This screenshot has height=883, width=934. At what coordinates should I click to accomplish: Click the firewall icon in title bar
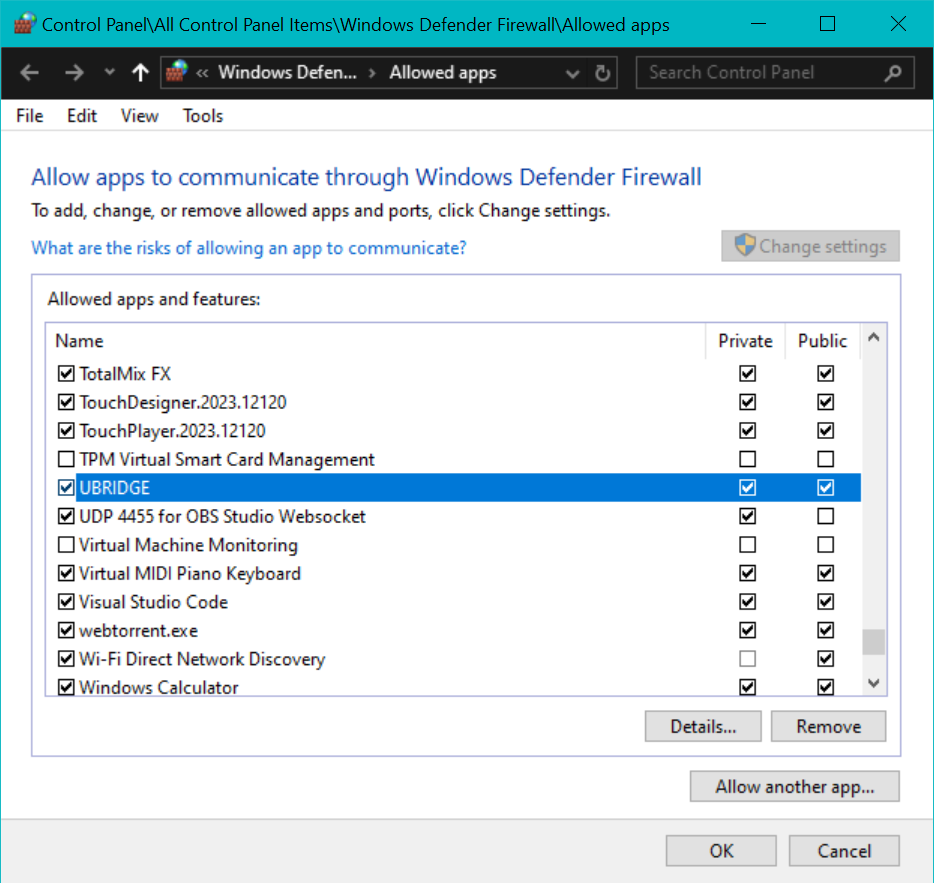click(22, 24)
